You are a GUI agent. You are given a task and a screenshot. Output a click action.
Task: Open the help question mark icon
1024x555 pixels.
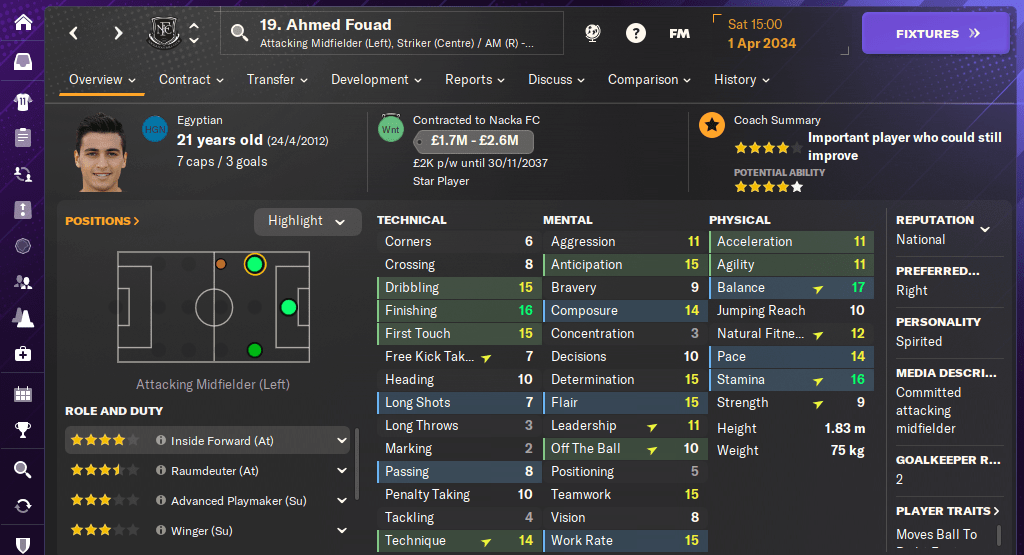tap(635, 33)
